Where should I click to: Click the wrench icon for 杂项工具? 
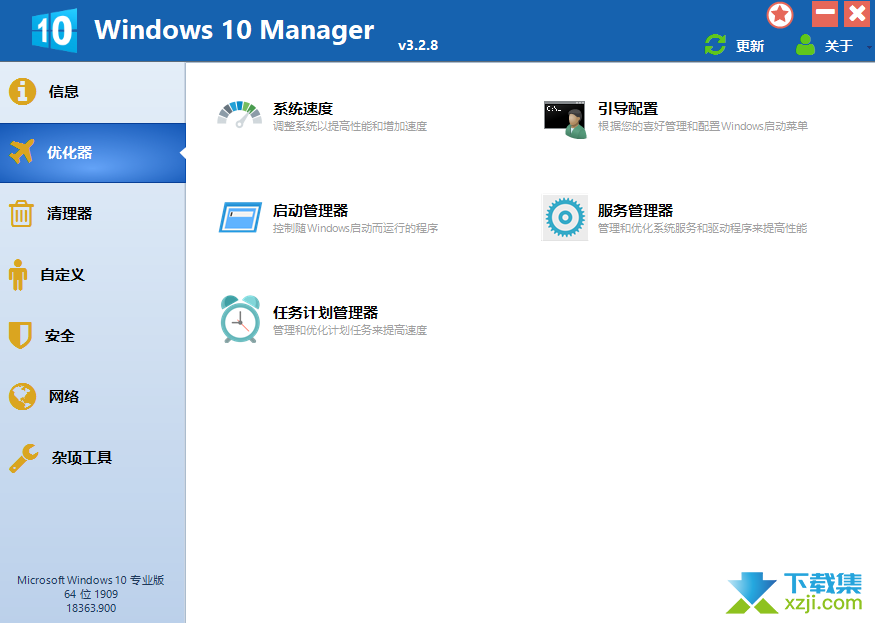(x=23, y=458)
